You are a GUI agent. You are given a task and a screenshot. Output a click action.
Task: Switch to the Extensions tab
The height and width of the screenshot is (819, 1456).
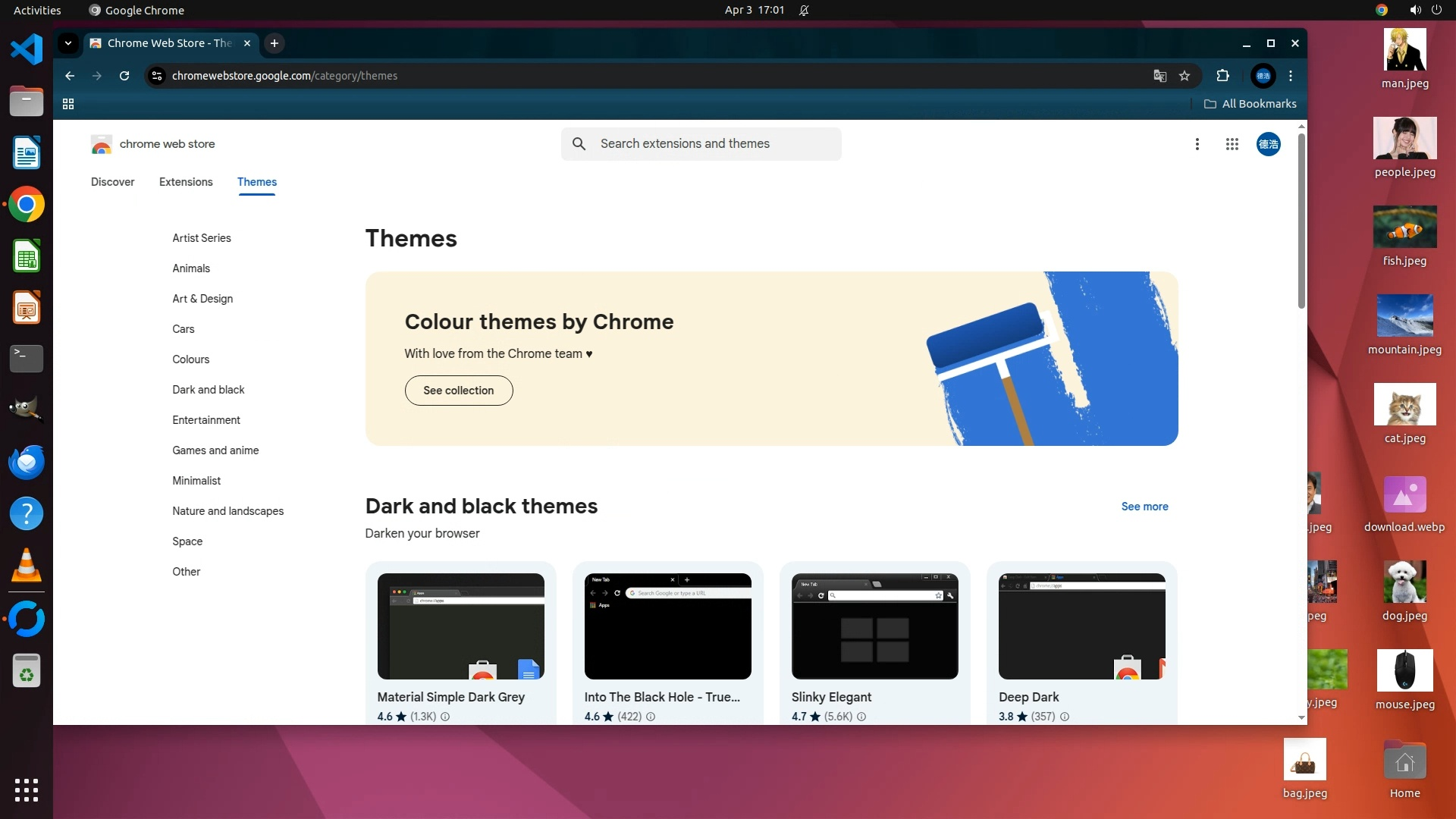pyautogui.click(x=186, y=182)
